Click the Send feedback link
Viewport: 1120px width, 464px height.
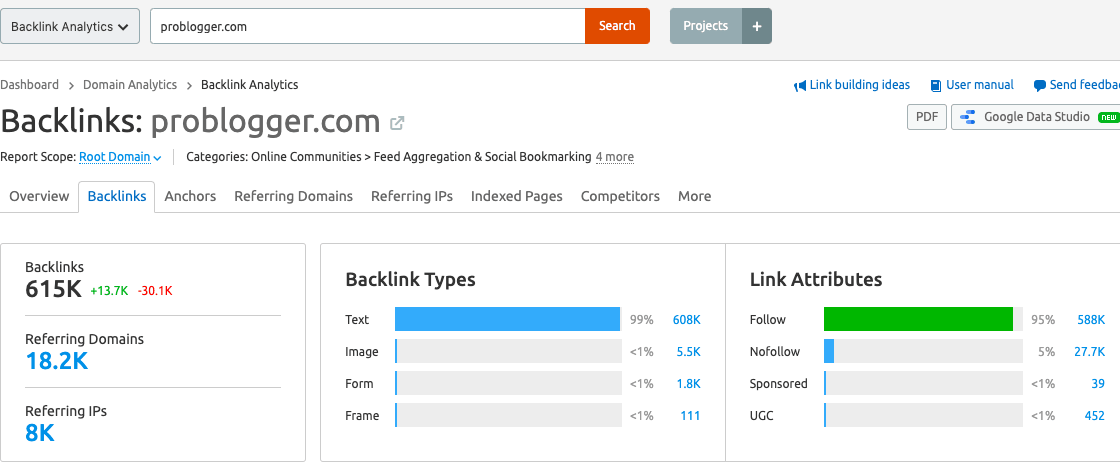[1084, 85]
